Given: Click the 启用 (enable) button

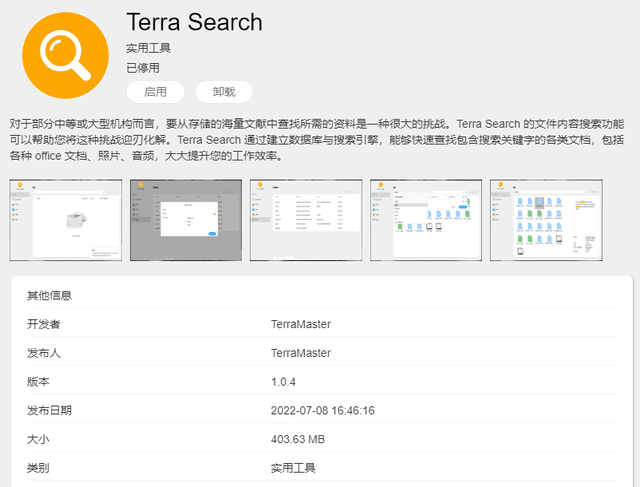Looking at the screenshot, I should click(155, 92).
